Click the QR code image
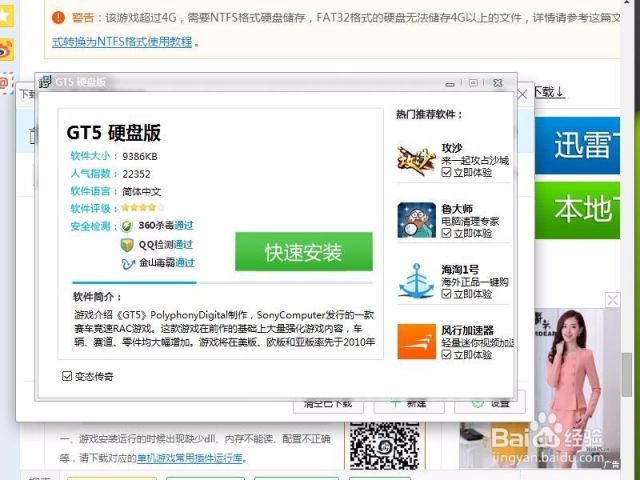Screen dimensions: 640x480 384,446
